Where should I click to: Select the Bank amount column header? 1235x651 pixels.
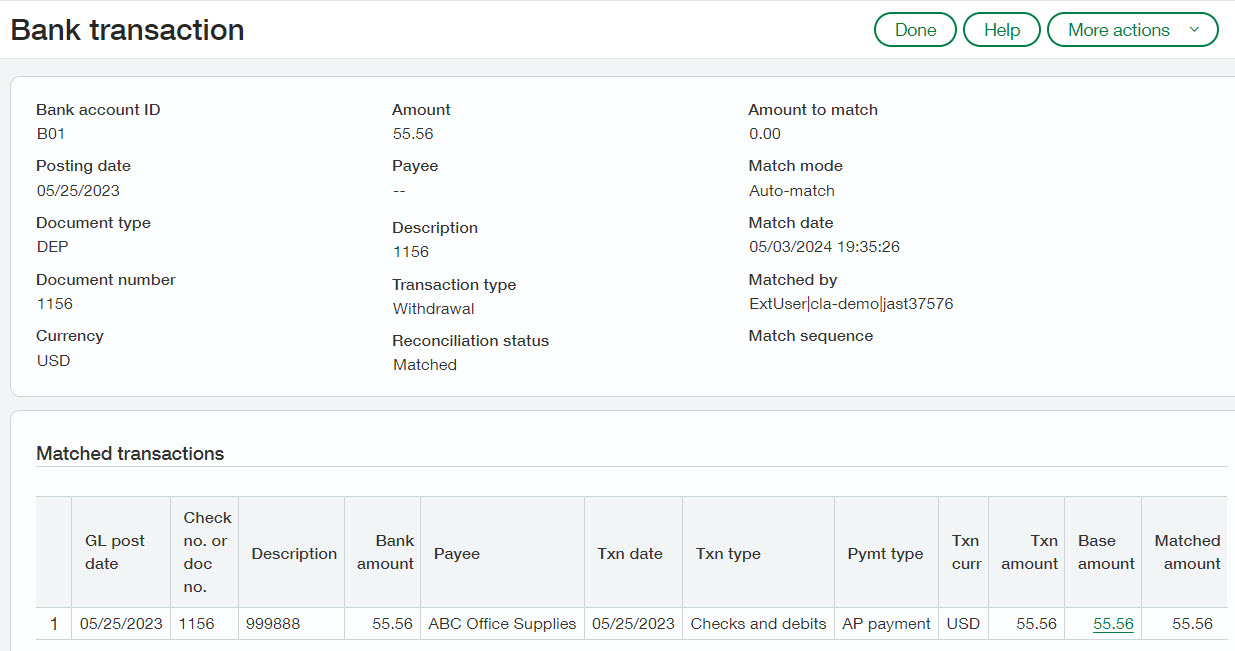[x=385, y=552]
